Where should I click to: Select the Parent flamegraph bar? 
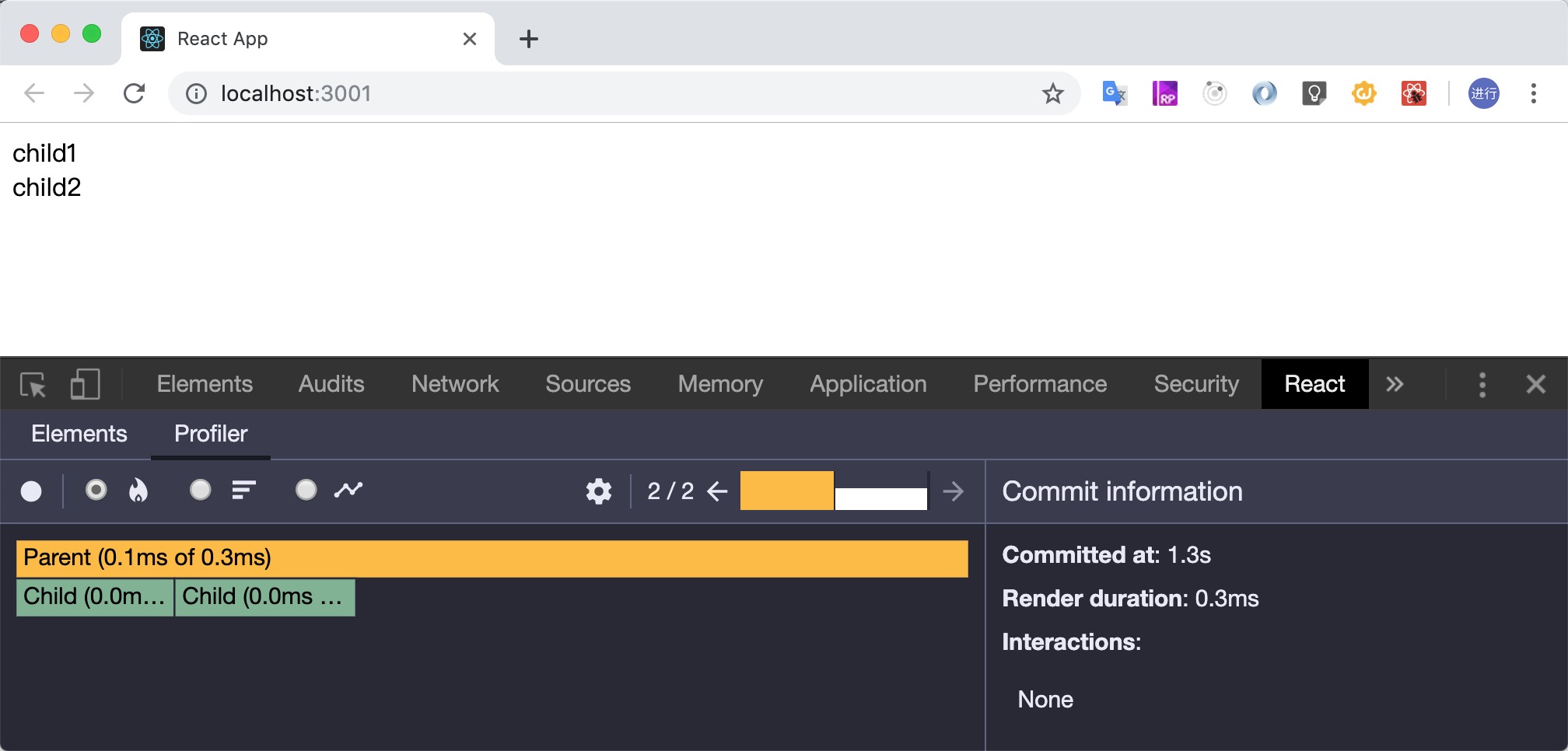(x=492, y=558)
